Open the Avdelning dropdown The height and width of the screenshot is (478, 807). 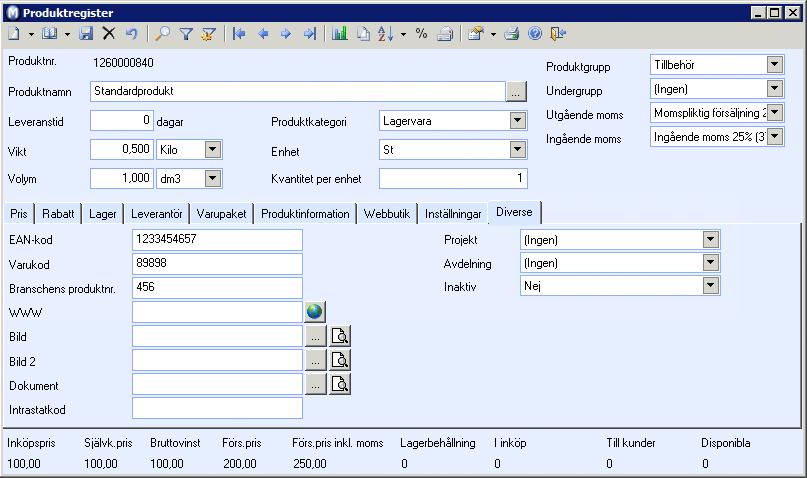tap(710, 262)
